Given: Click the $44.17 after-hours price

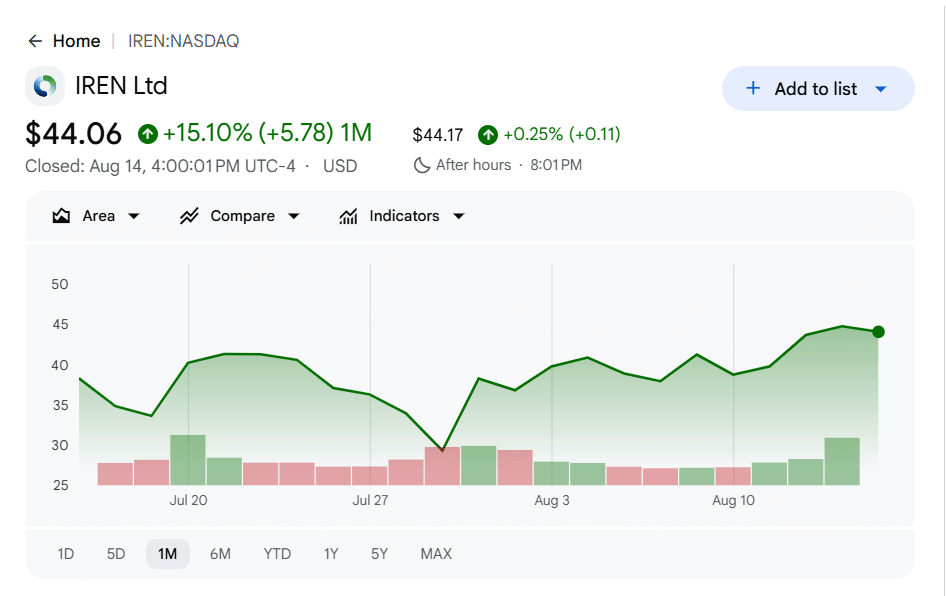Looking at the screenshot, I should (438, 135).
